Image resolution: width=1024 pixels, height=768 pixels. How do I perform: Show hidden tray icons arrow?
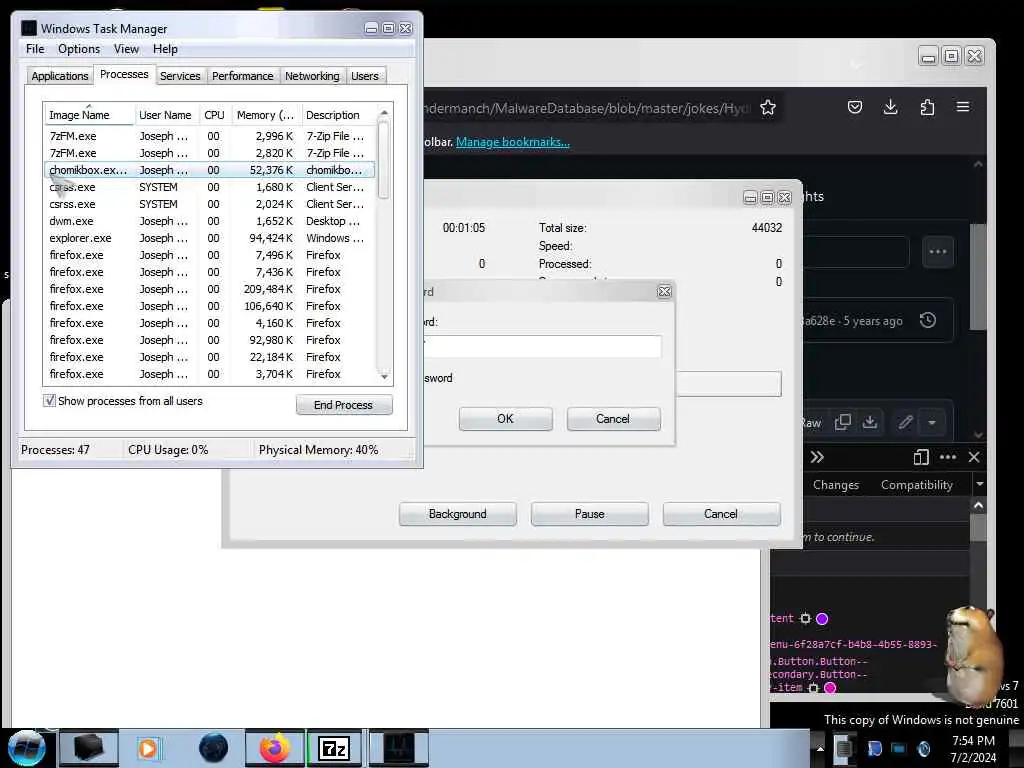tap(820, 748)
